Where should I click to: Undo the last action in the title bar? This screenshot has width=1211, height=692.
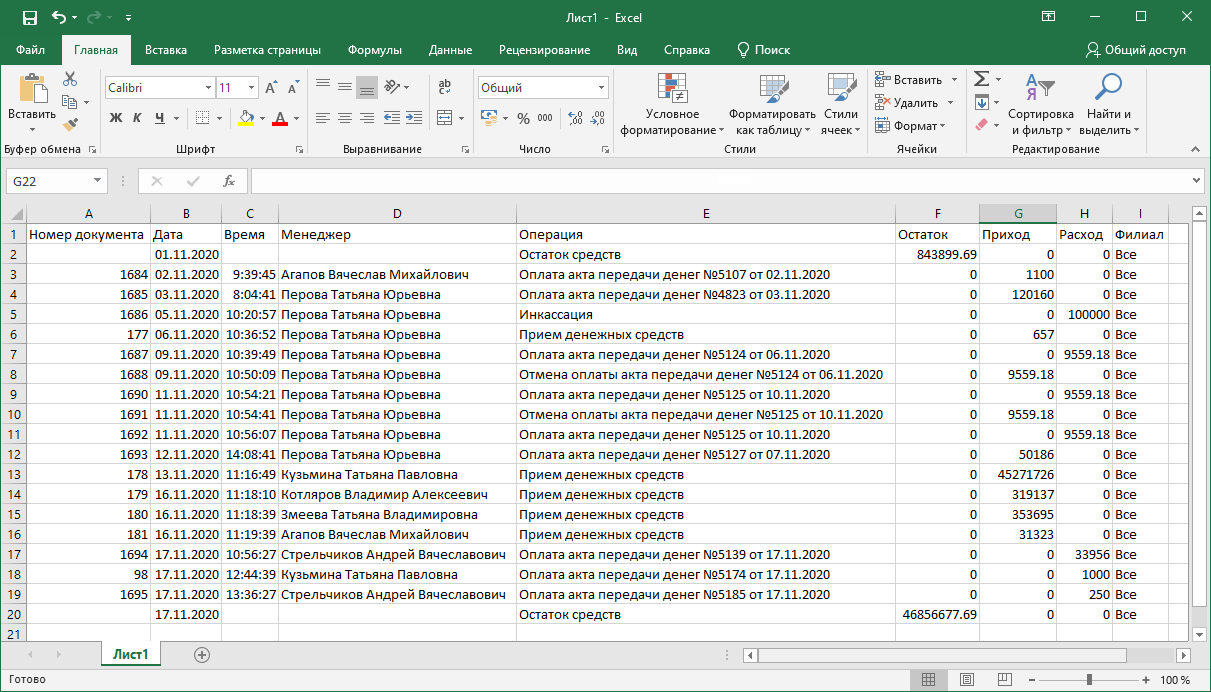59,18
